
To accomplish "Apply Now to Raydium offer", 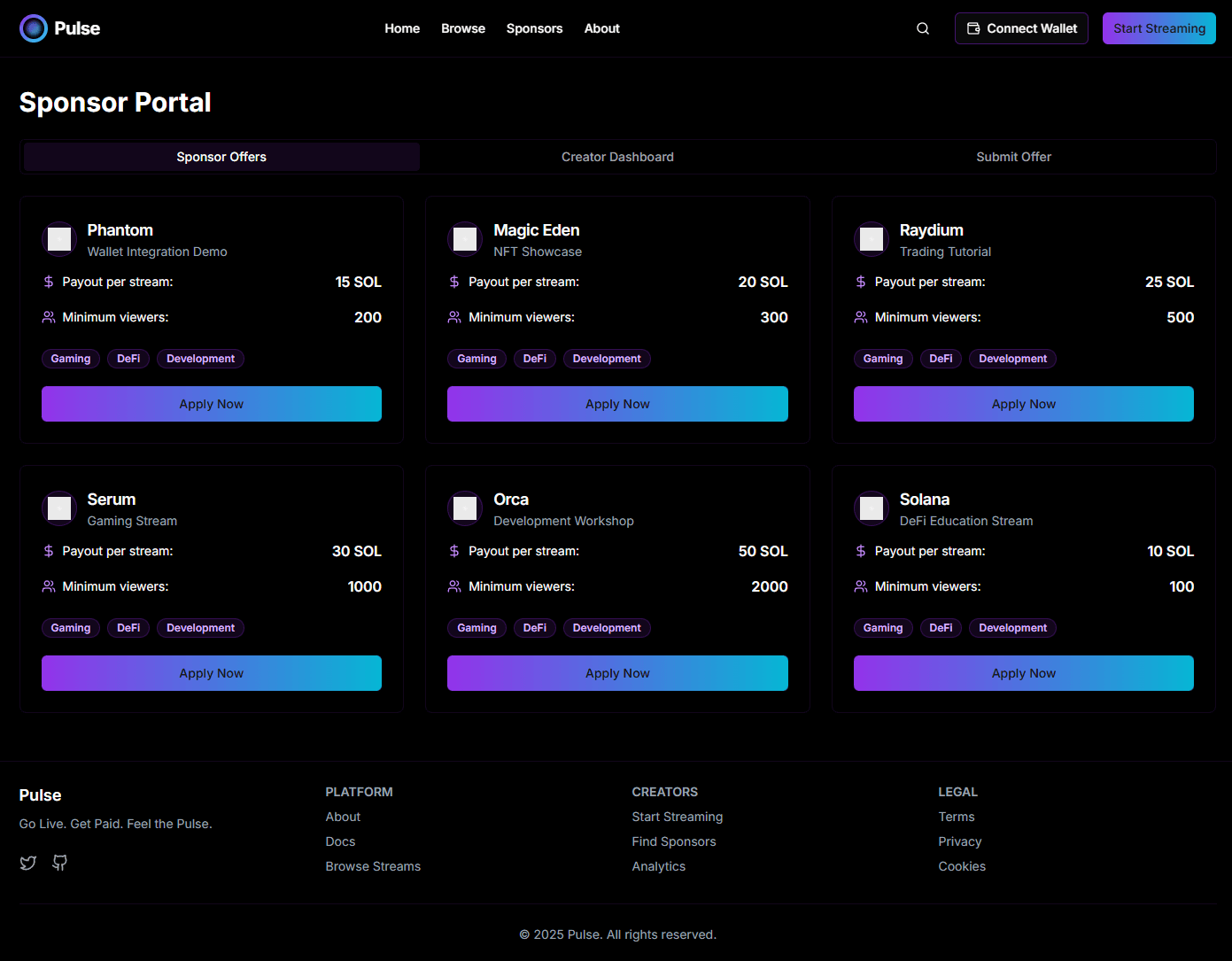I will point(1024,404).
